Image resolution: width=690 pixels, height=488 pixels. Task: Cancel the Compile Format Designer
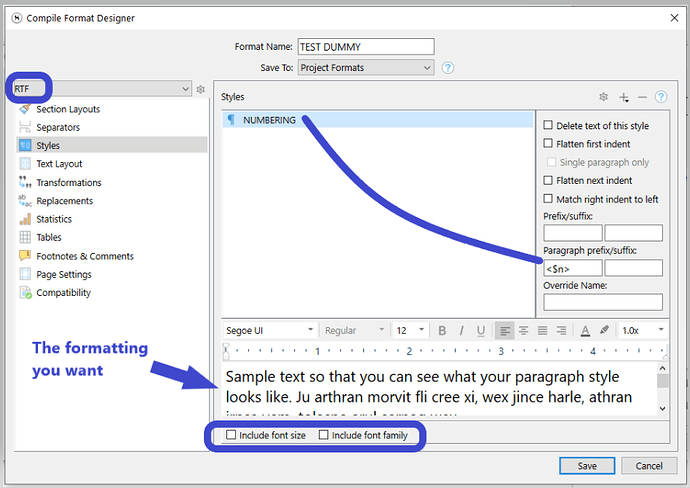pos(649,466)
